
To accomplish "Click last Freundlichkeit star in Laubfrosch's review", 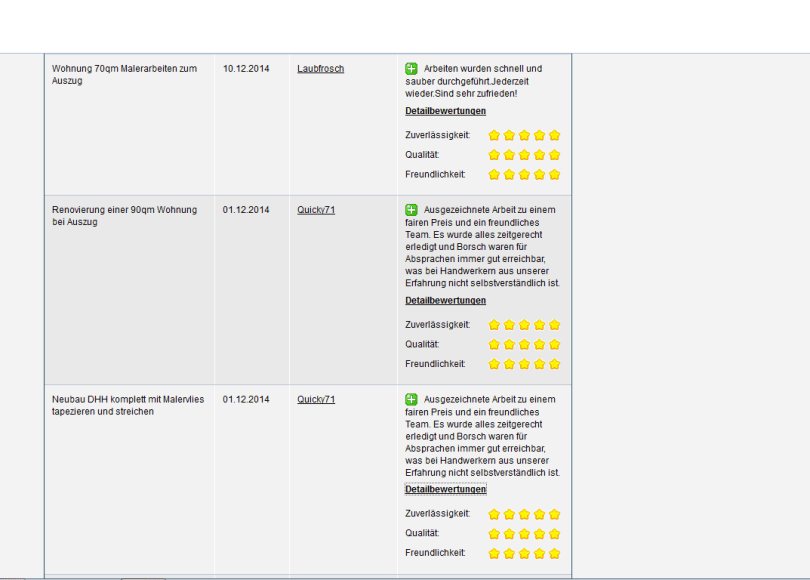I will coord(555,174).
